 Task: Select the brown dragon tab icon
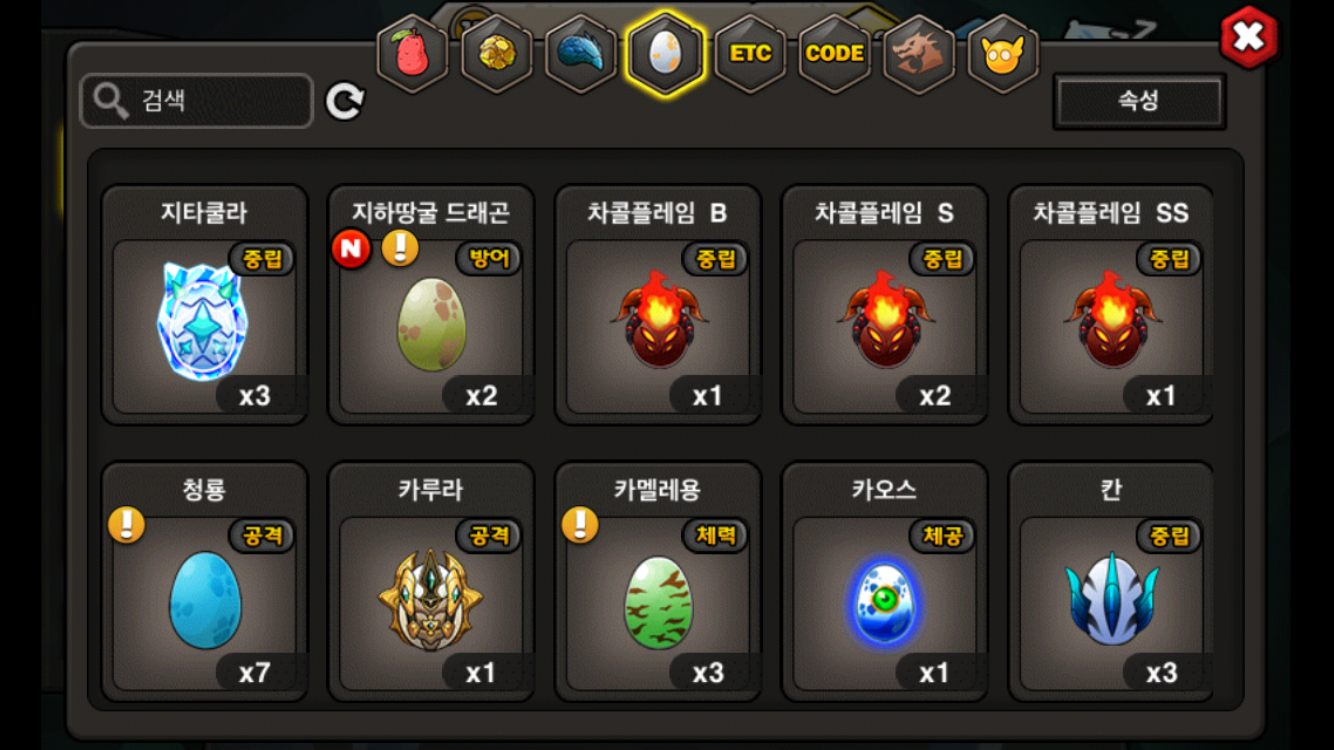[x=919, y=54]
